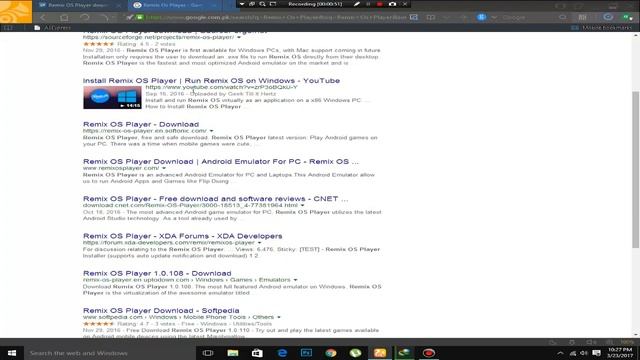Click the zoom magnifier on recording toolbar

coord(262,4)
